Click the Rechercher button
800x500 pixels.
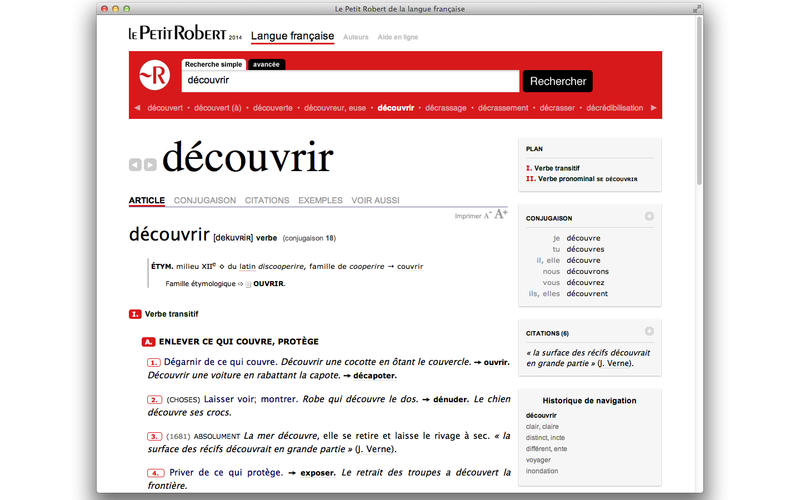pyautogui.click(x=558, y=81)
